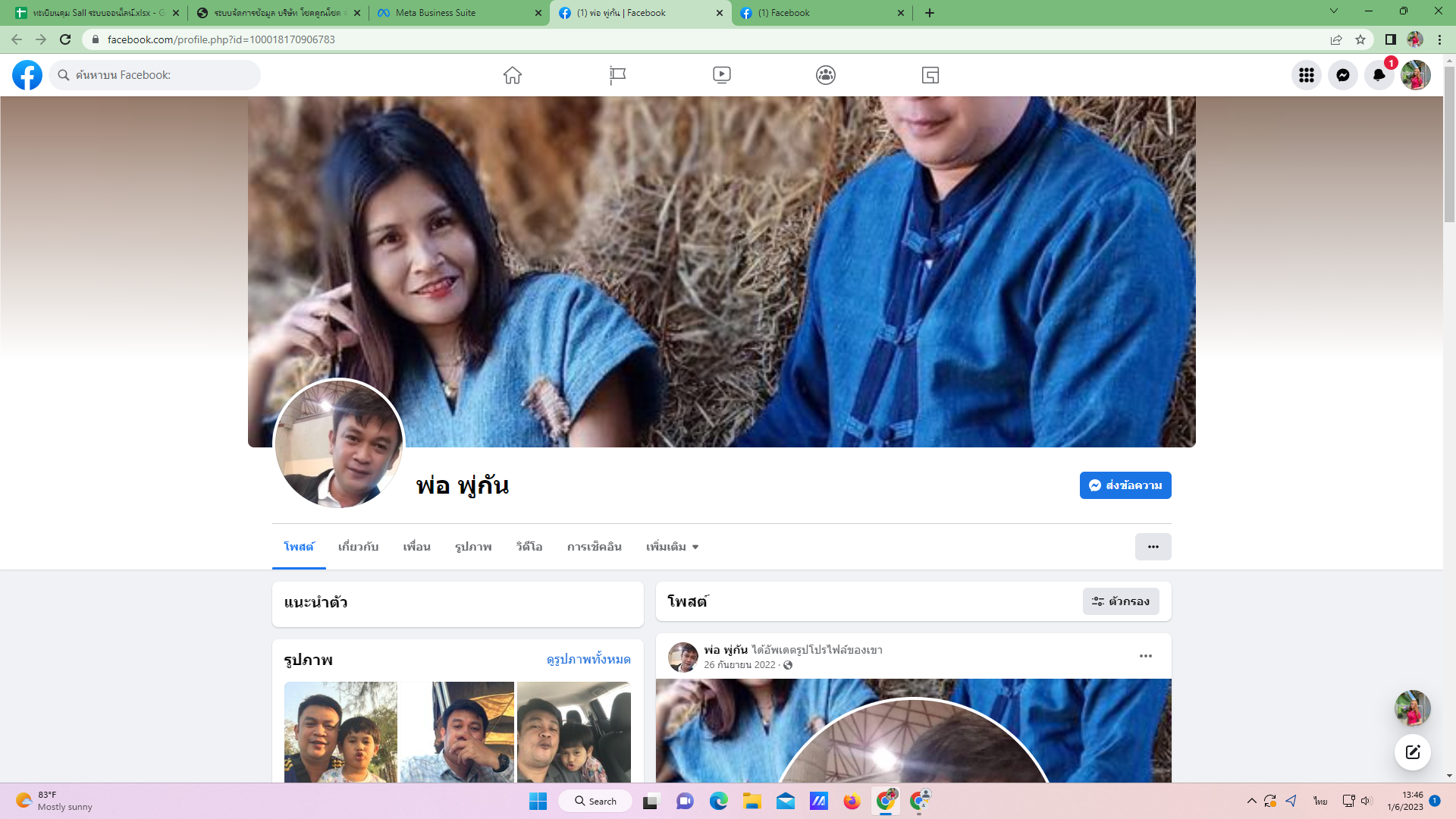The image size is (1456, 819).
Task: Open the profile three-dots options menu
Action: pyautogui.click(x=1153, y=547)
